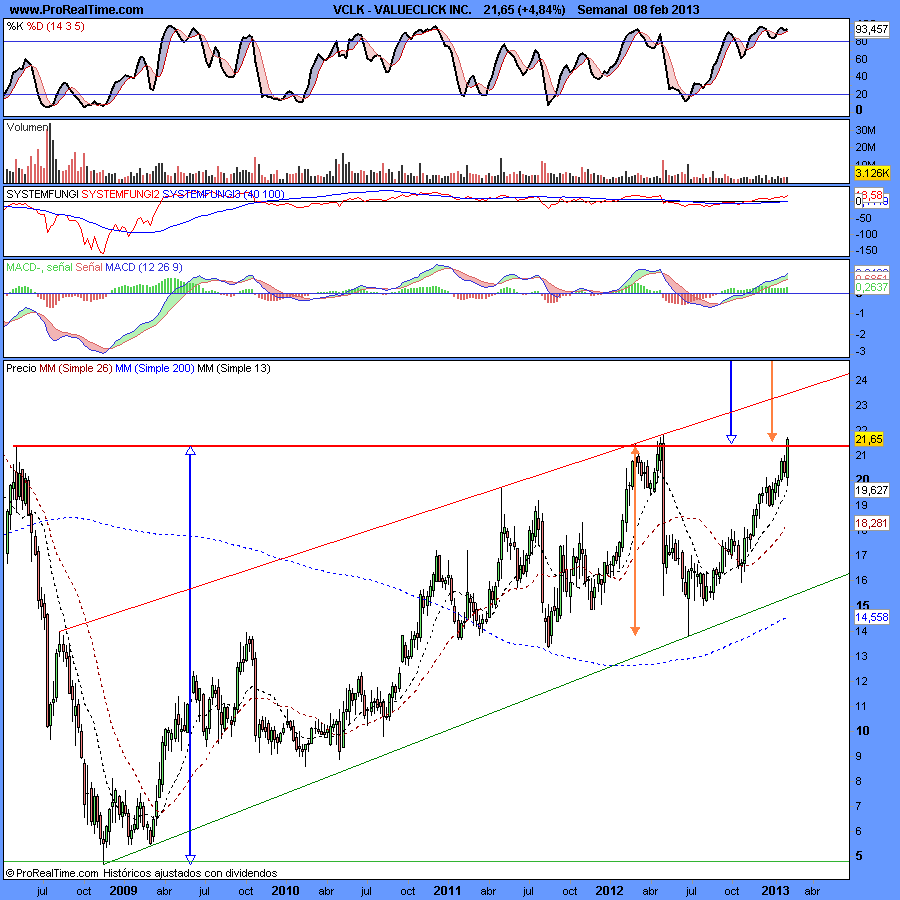Click the %K %D (14 3 5) stochastic label

point(45,26)
